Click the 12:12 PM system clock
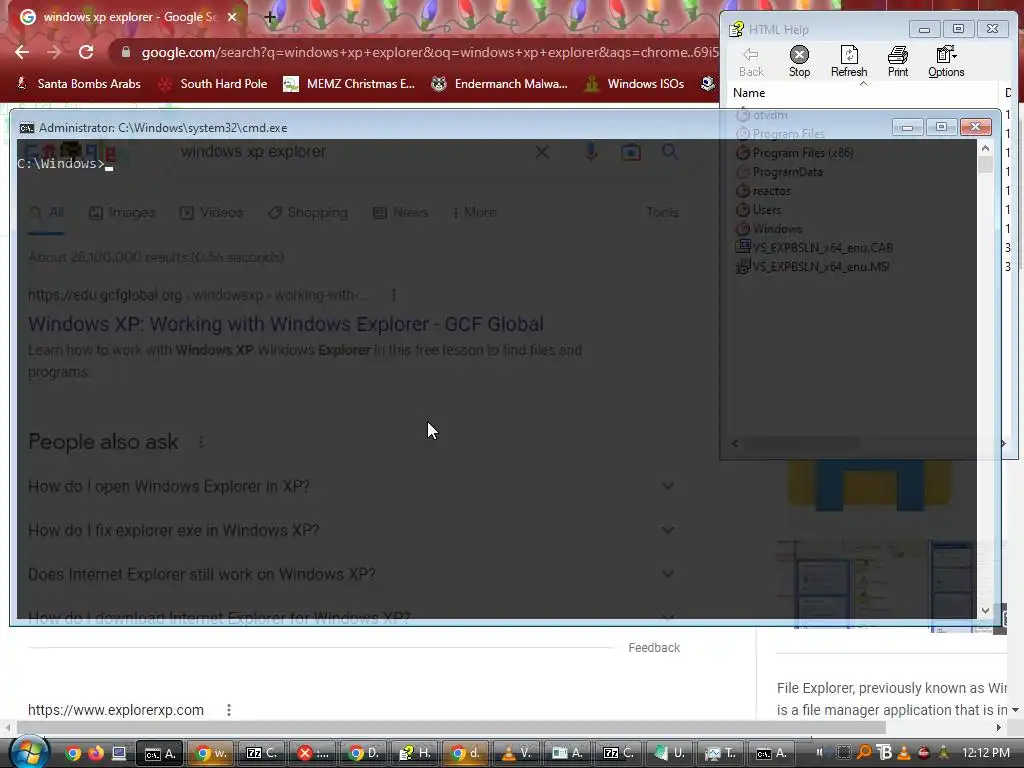 (985, 753)
